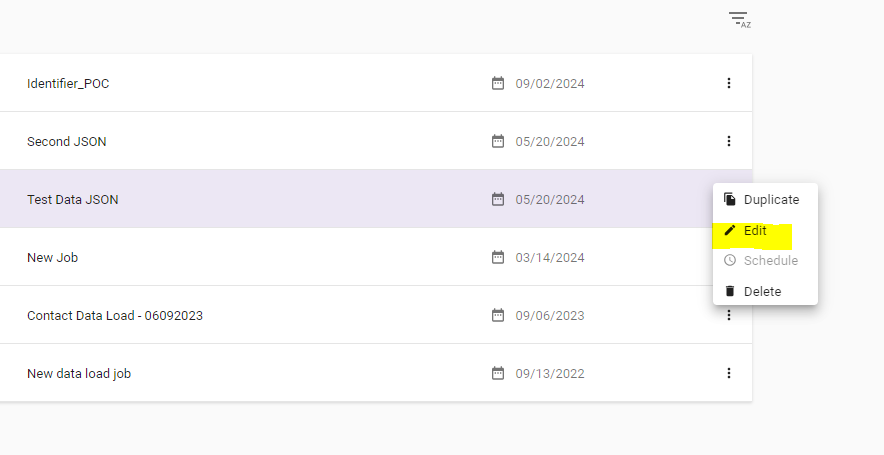The height and width of the screenshot is (455, 884).
Task: Click the highlighted Test Data JSON row
Action: coord(73,200)
